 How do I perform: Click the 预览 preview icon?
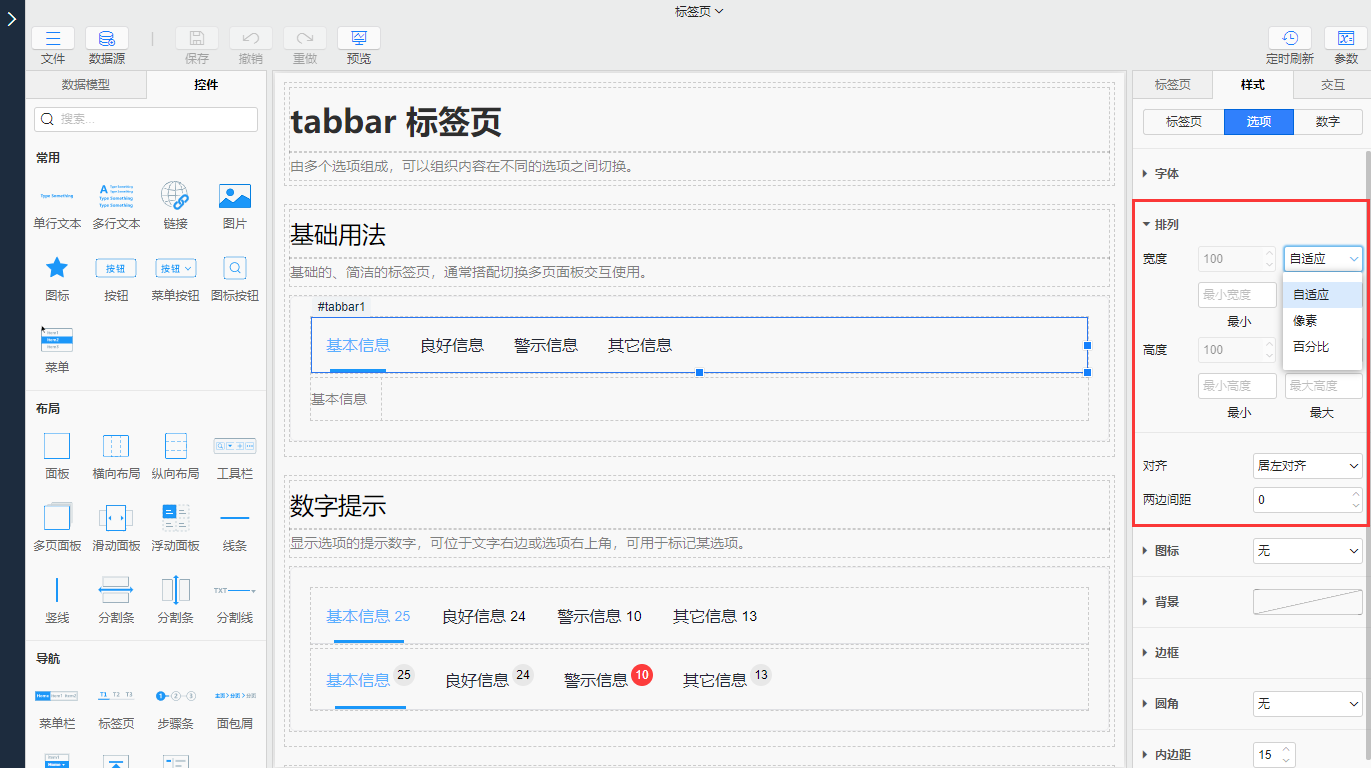(358, 39)
